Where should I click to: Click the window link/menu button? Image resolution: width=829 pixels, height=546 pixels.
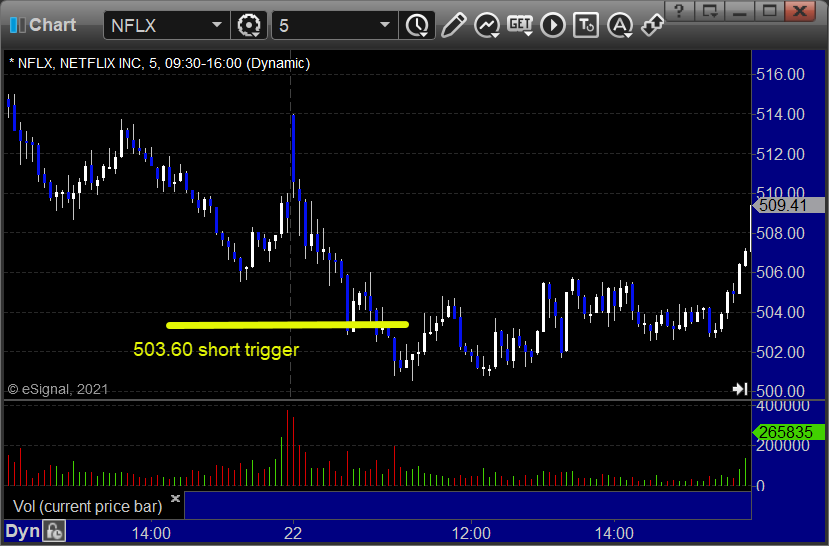[709, 11]
